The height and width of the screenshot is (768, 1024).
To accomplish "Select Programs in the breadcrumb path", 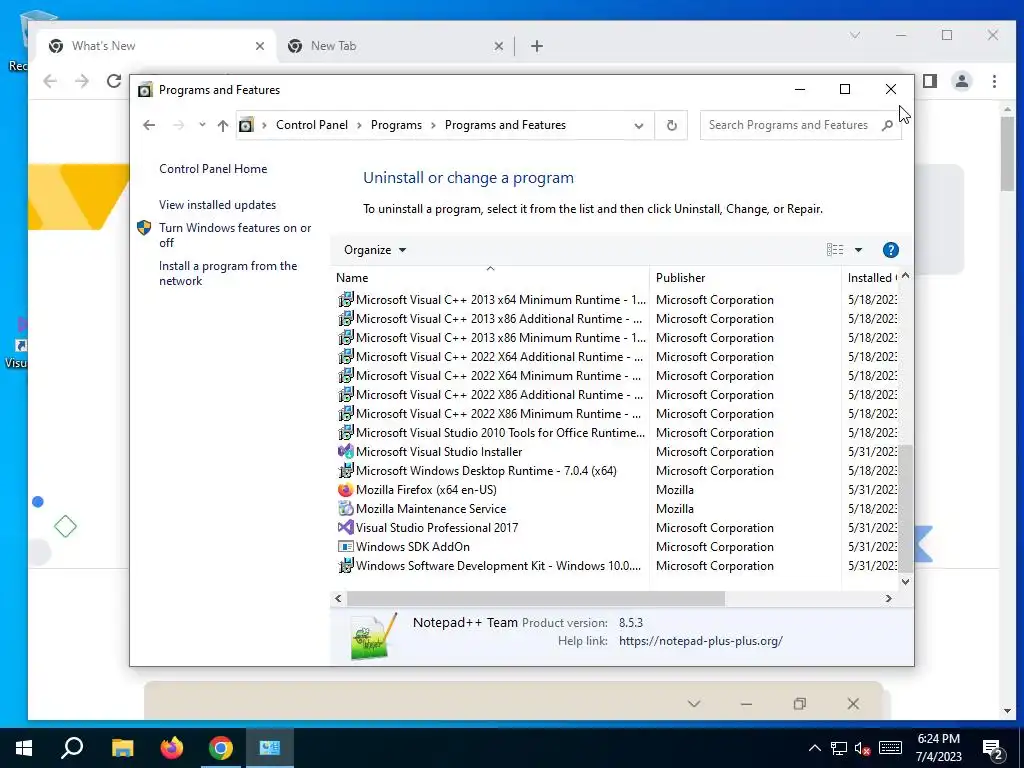I will click(x=396, y=125).
